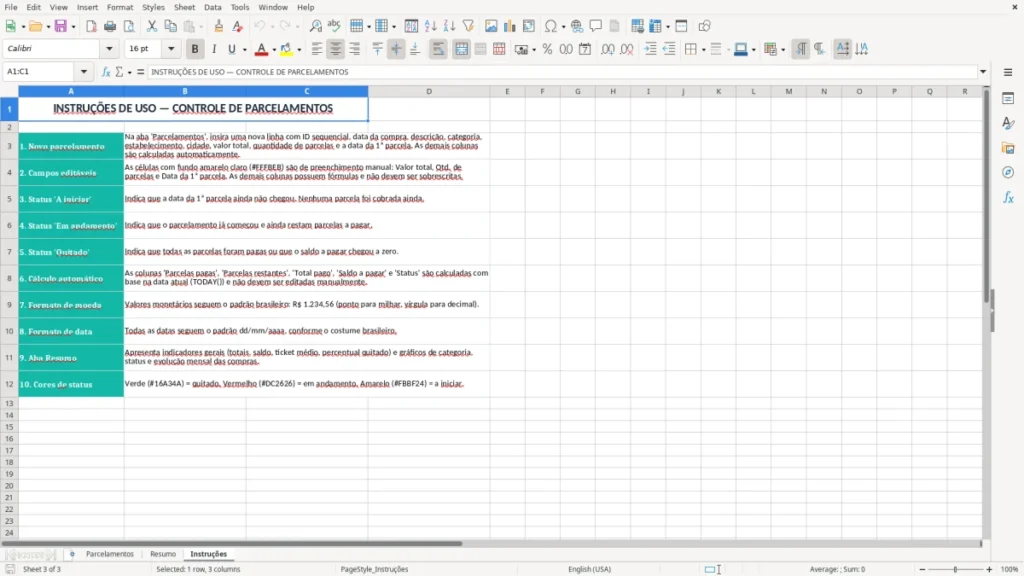This screenshot has height=576, width=1024.
Task: Click the Function Wizard fx icon
Action: coord(106,72)
